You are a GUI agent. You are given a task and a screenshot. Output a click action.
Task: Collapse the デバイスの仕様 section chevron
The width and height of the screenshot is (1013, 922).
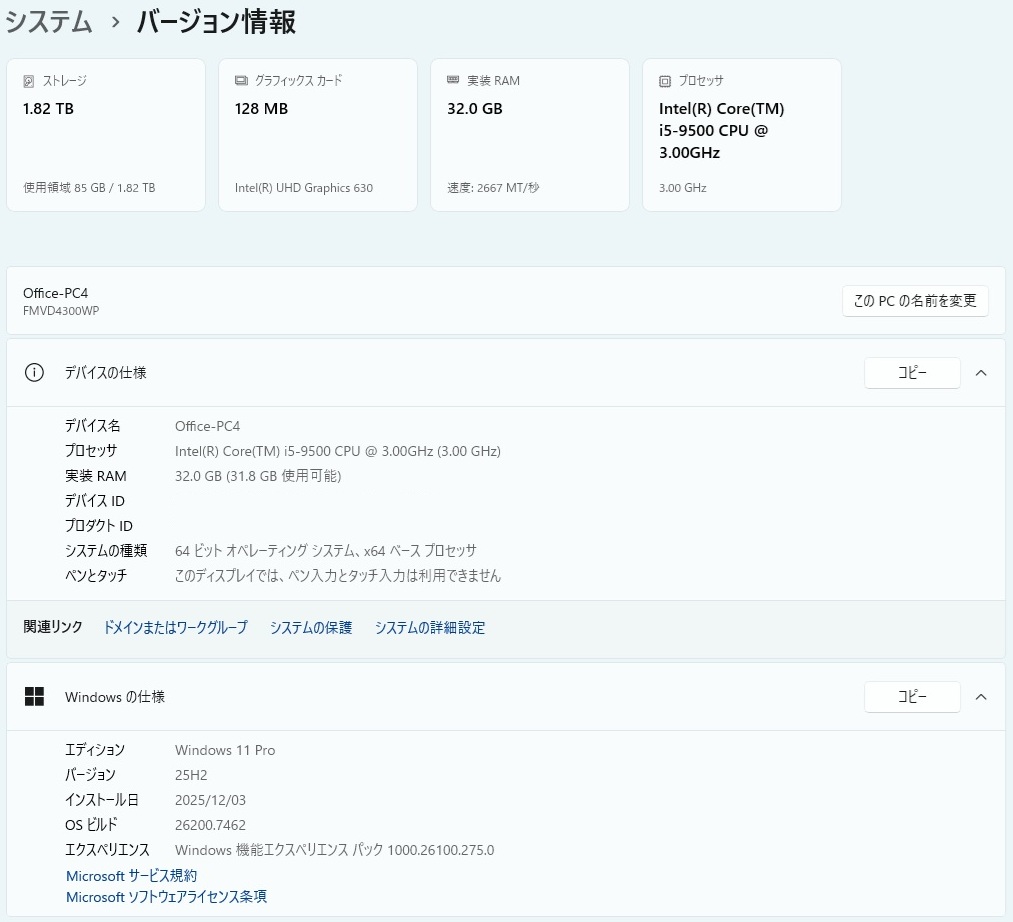tap(980, 373)
